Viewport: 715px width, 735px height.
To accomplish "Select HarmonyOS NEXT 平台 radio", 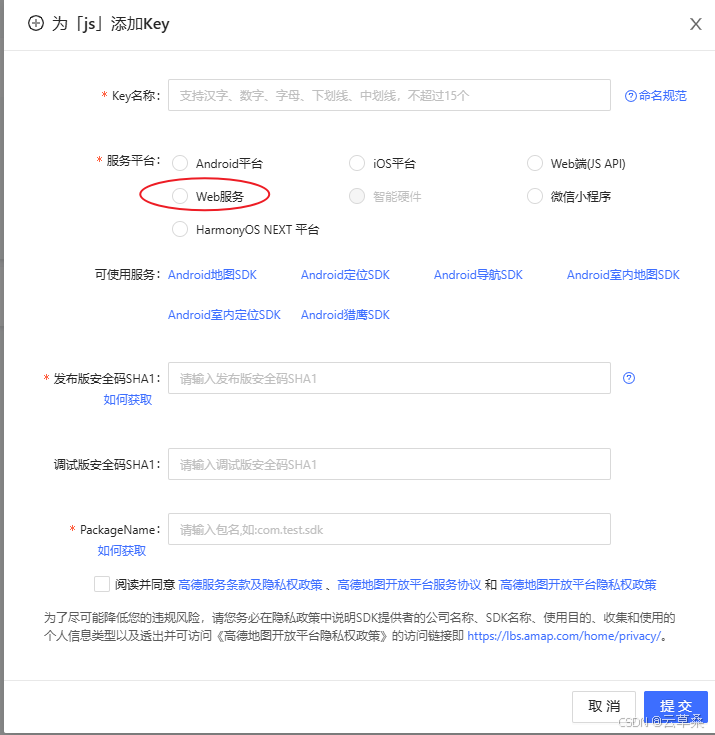I will [180, 229].
